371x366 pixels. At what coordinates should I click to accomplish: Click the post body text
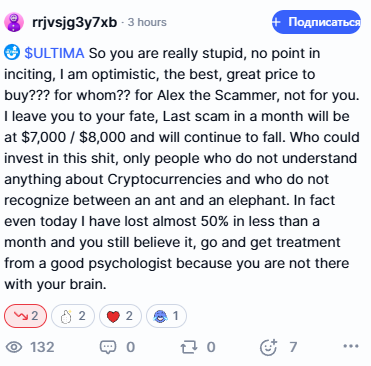[182, 169]
